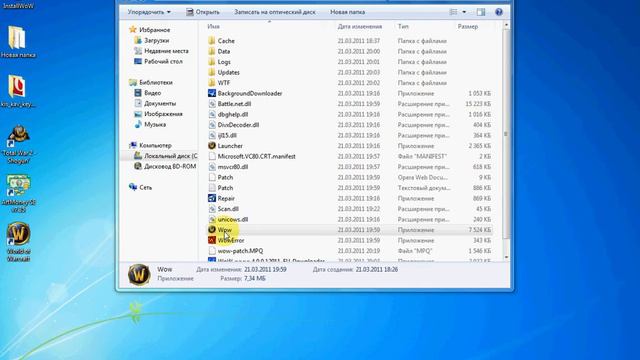Open the view options dropdown arrow

464,12
